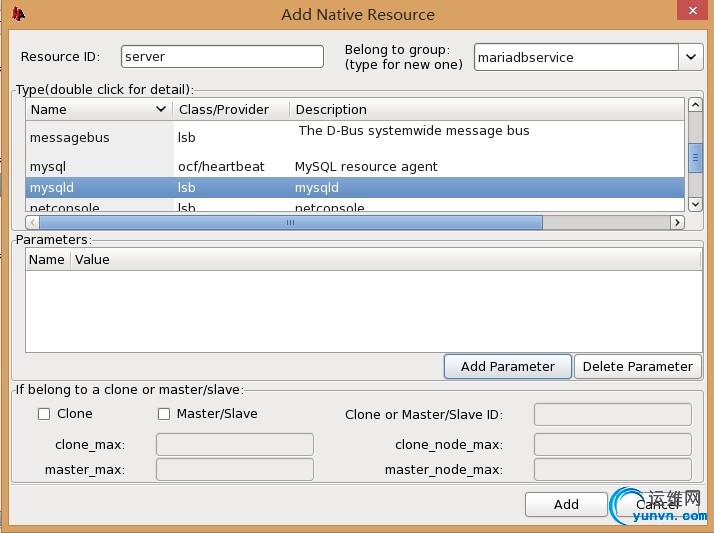Open the Belong to group dropdown
The height and width of the screenshot is (533, 714).
pyautogui.click(x=691, y=57)
